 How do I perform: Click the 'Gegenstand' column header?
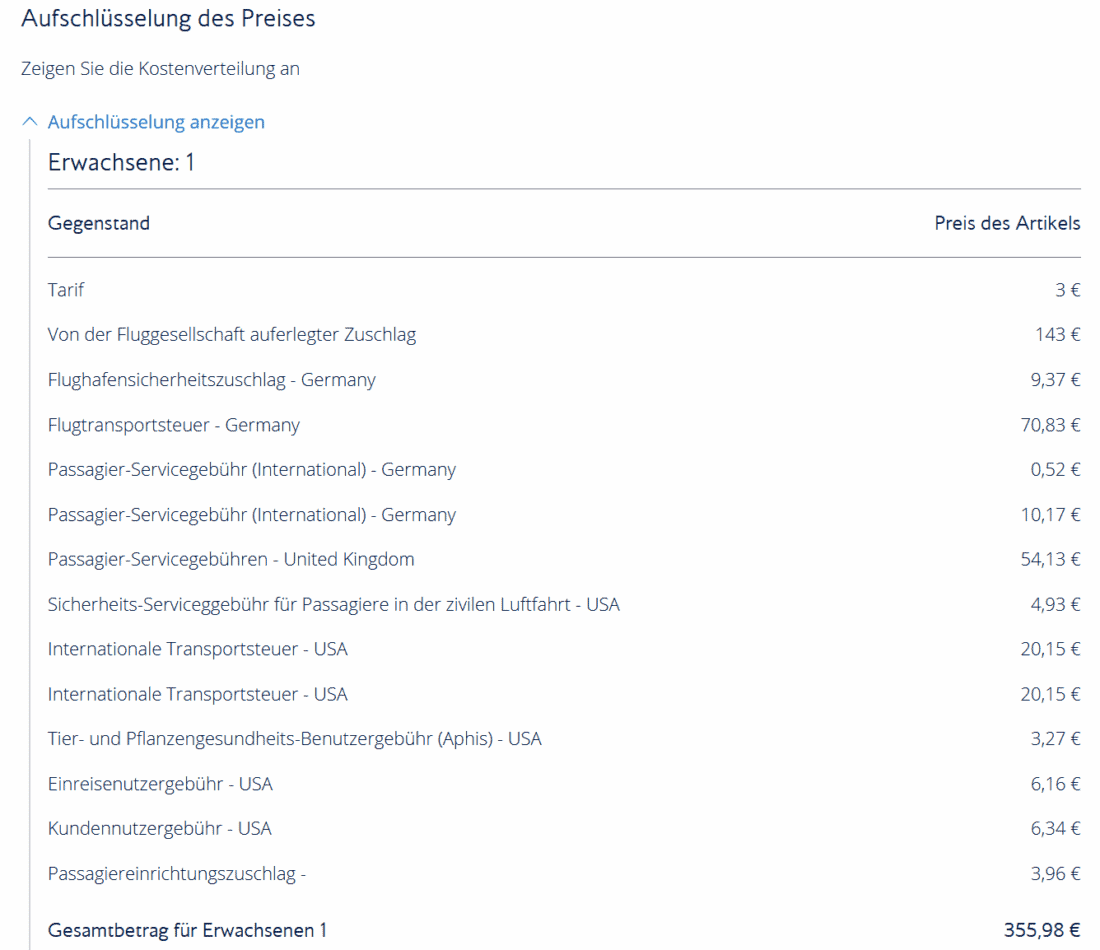[99, 223]
